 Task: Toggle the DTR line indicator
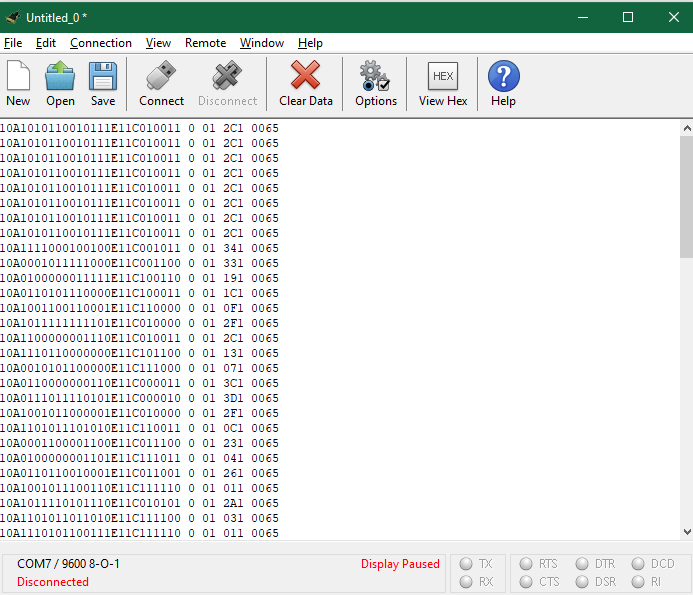[x=582, y=564]
